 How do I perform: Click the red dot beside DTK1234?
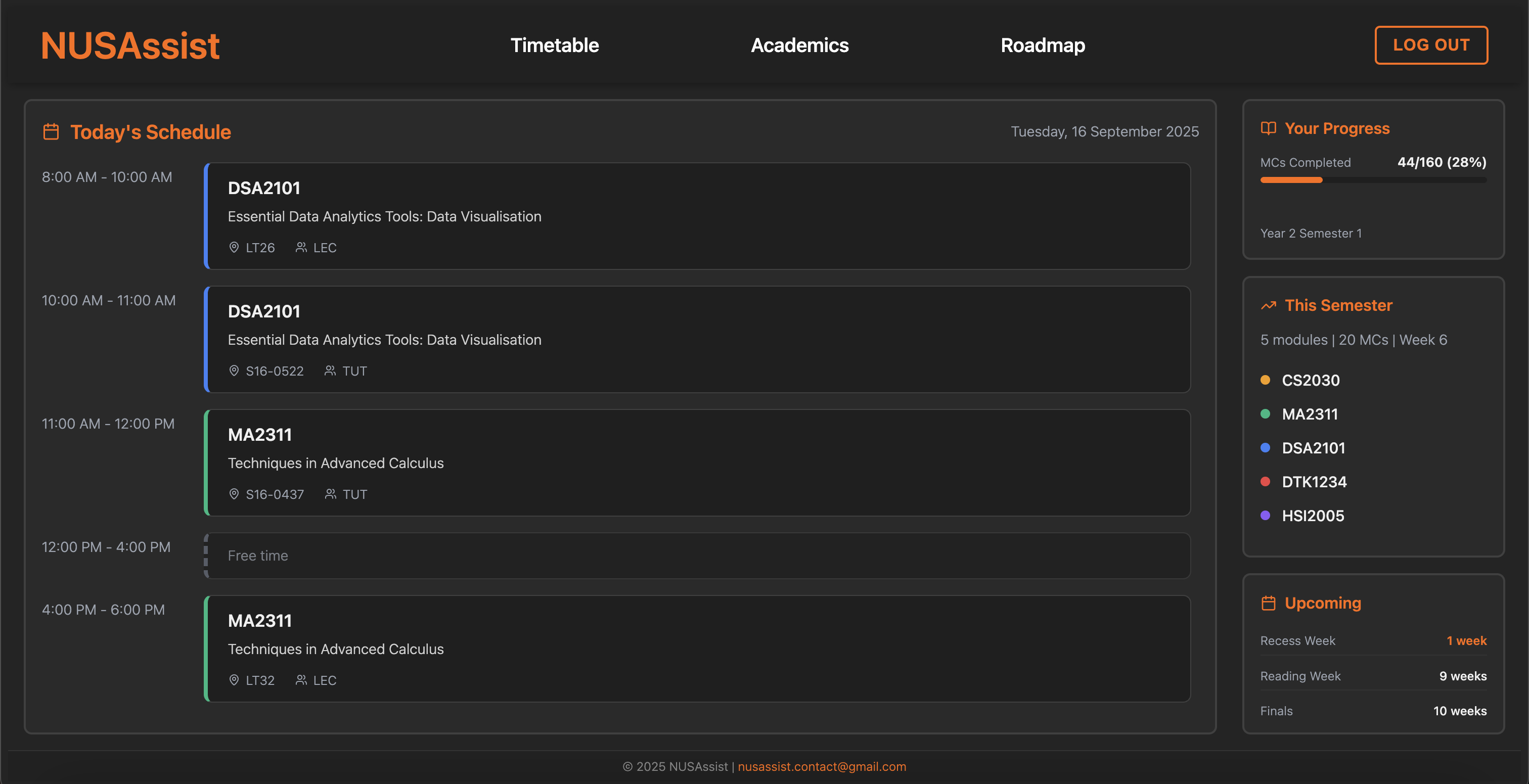[x=1265, y=482]
